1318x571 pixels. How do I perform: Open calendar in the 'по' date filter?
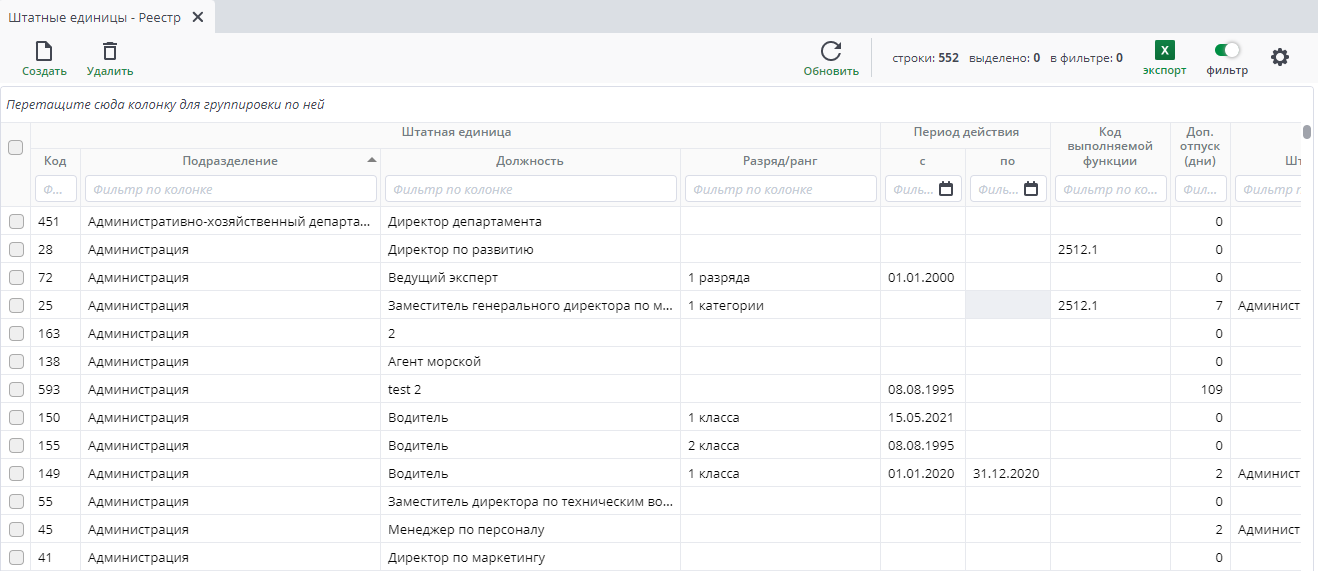1031,189
